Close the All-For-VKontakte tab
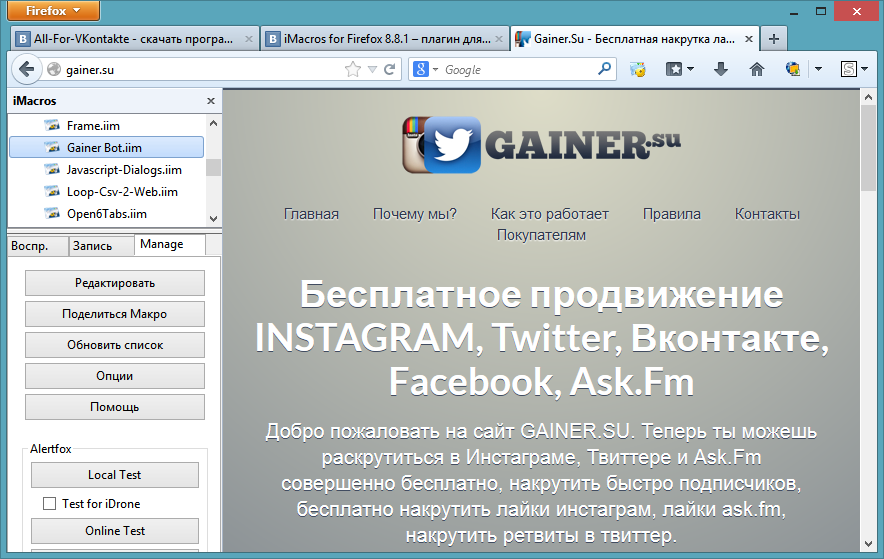The image size is (884, 559). (x=249, y=39)
